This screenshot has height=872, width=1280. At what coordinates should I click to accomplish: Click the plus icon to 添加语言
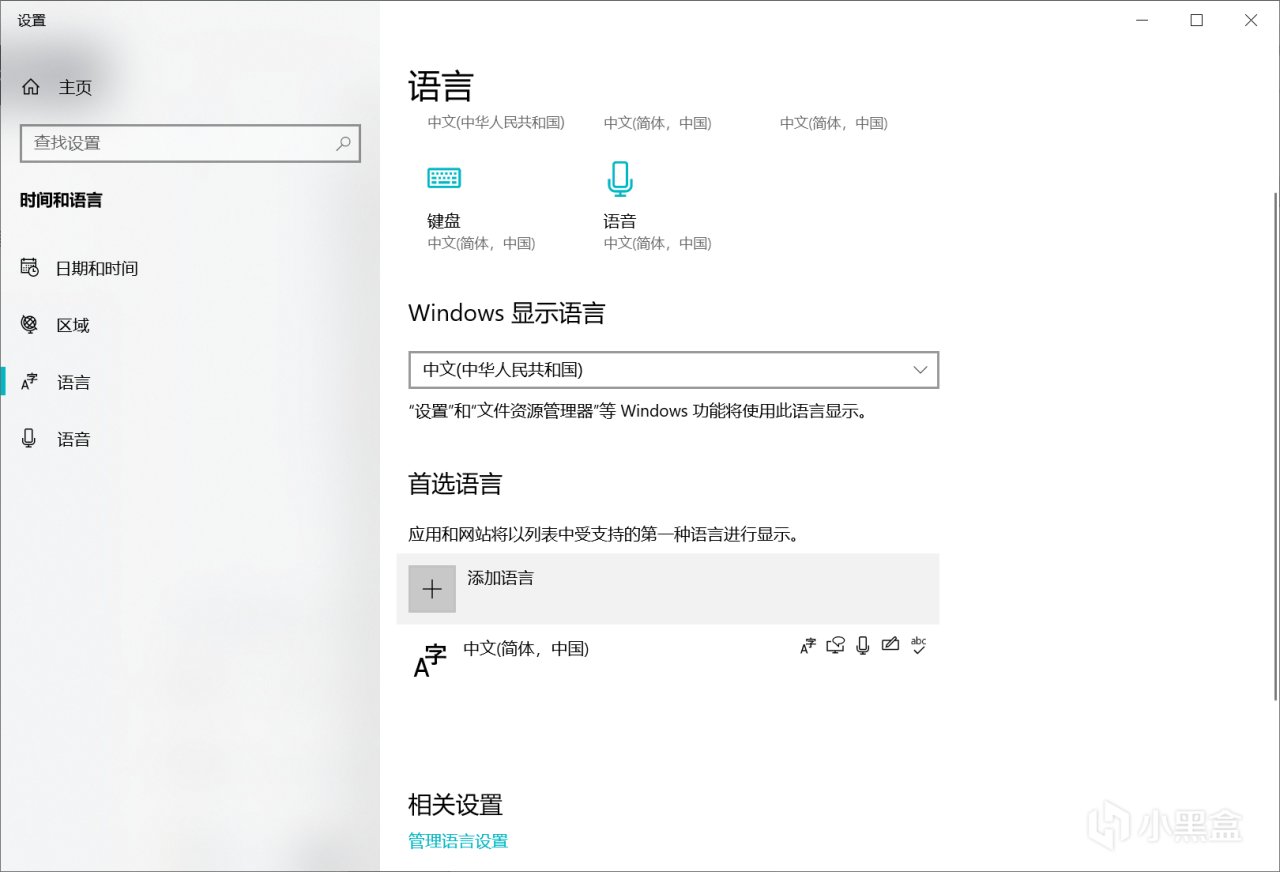coord(432,589)
